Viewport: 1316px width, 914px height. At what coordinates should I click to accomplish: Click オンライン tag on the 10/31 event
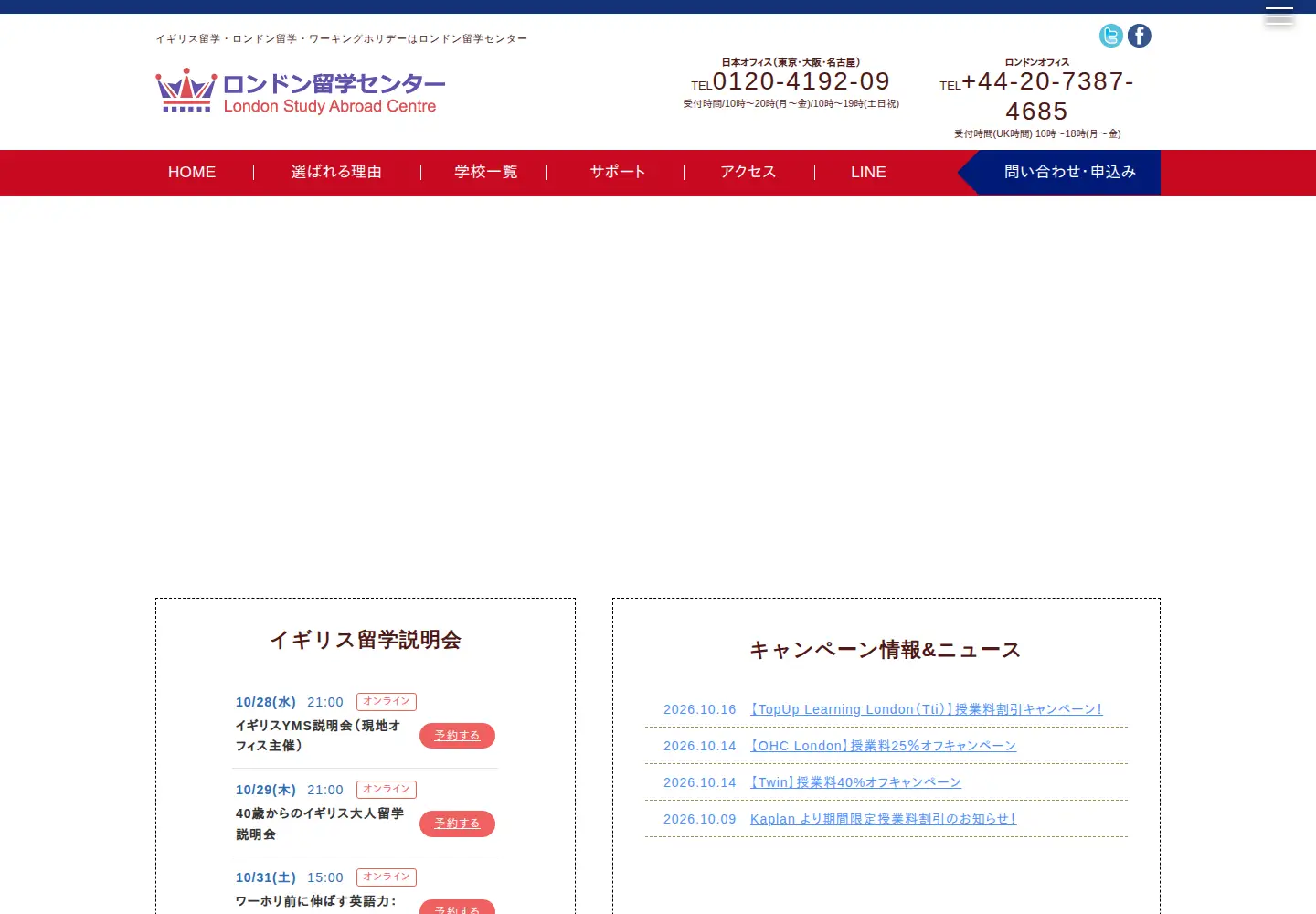[387, 877]
